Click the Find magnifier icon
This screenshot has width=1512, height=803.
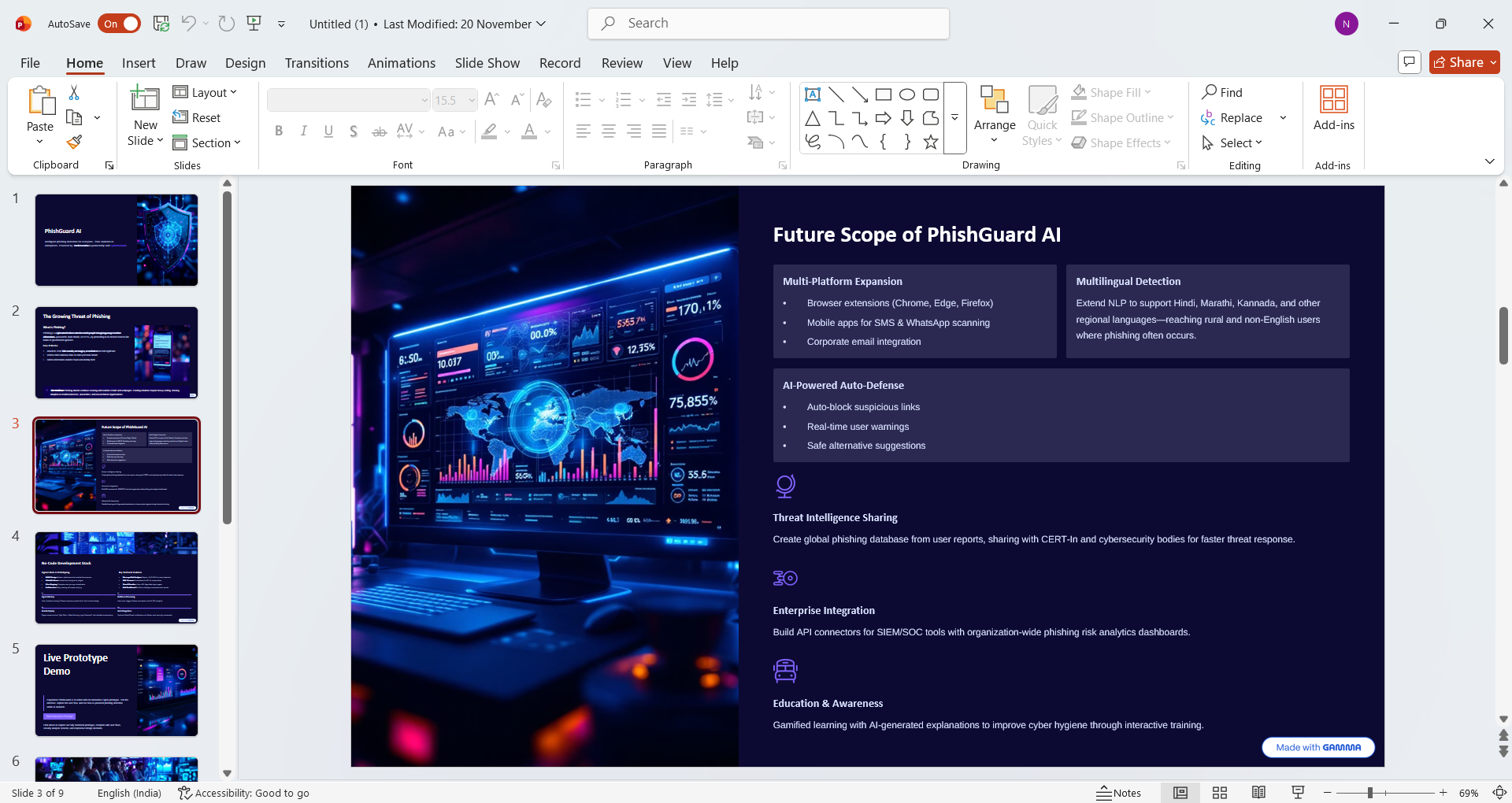[1210, 92]
